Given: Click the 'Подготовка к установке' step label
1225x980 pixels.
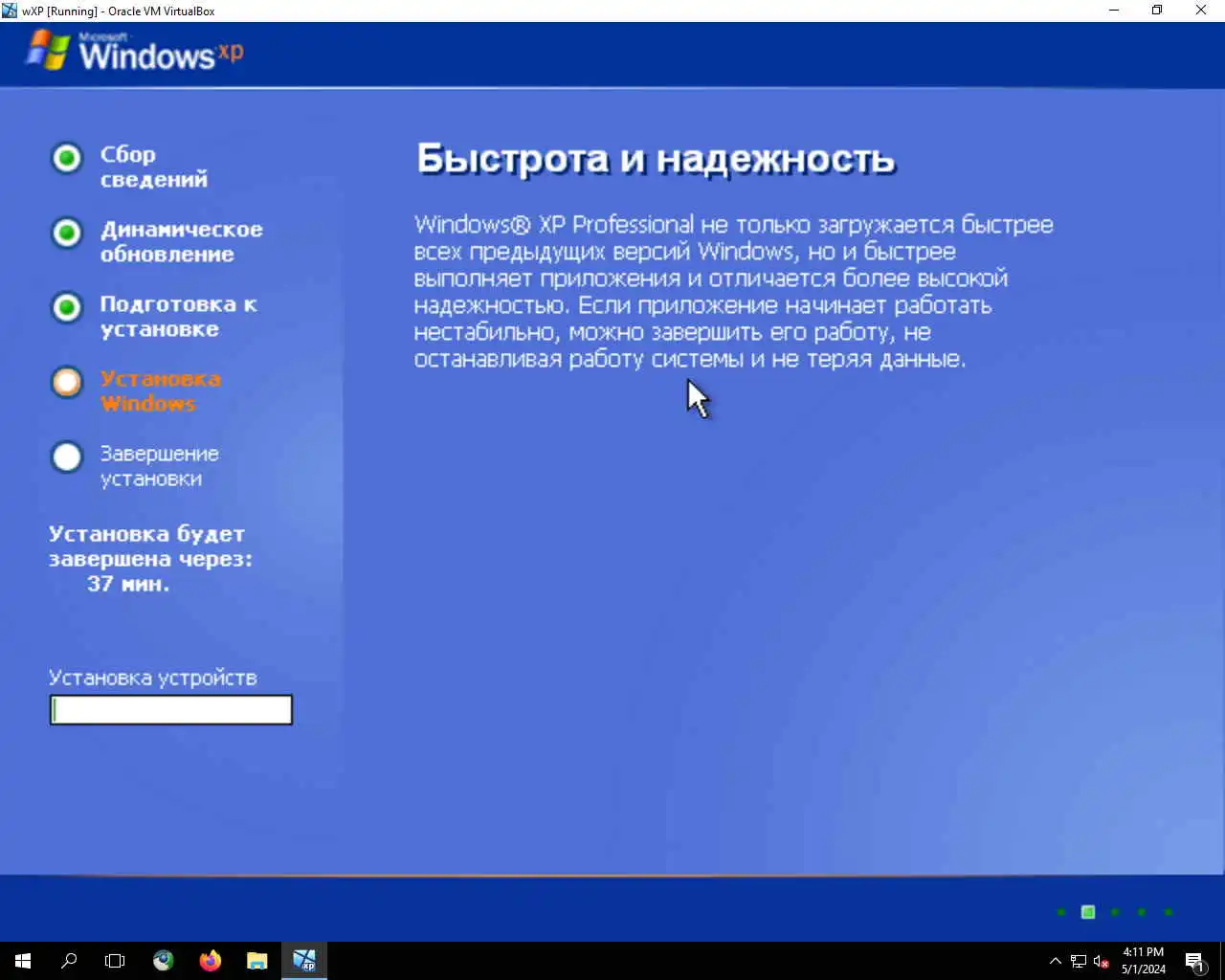Looking at the screenshot, I should tap(178, 316).
